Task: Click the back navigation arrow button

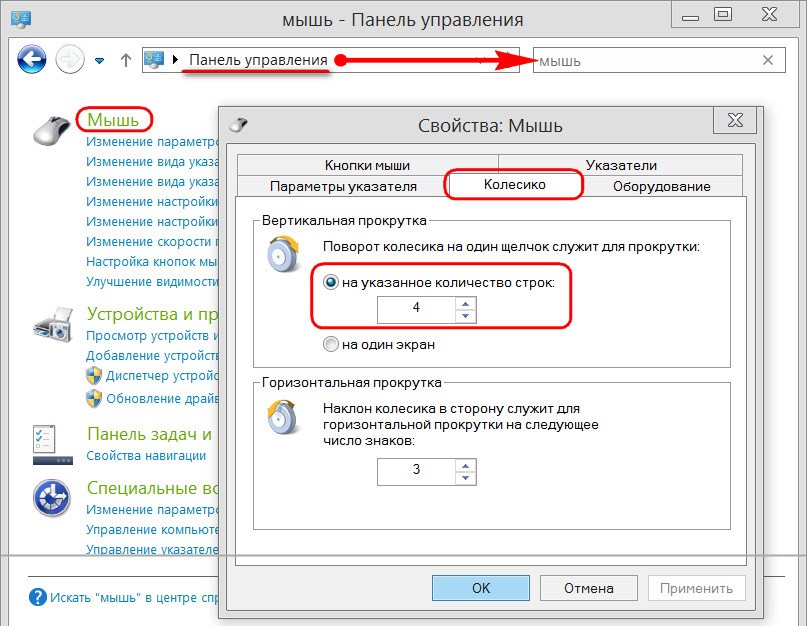Action: click(32, 60)
